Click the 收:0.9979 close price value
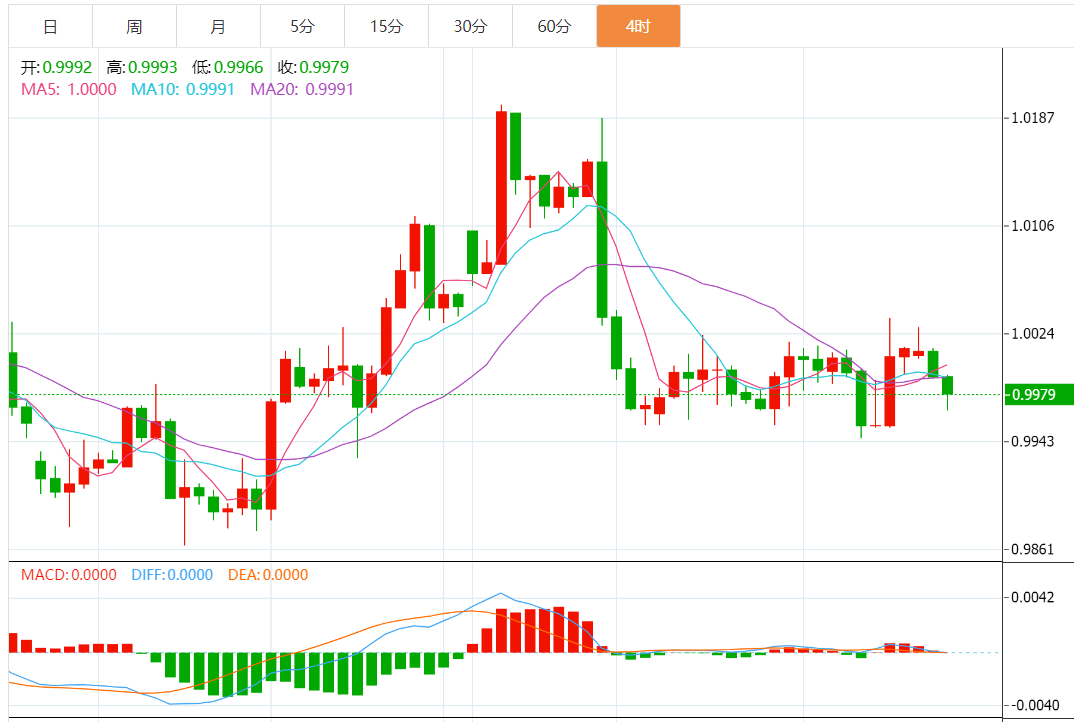This screenshot has width=1074, height=722. pos(313,67)
